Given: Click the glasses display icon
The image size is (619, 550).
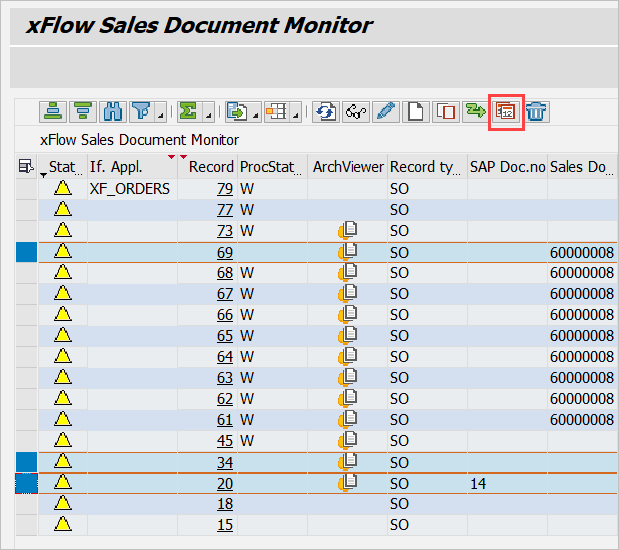Looking at the screenshot, I should (x=355, y=111).
